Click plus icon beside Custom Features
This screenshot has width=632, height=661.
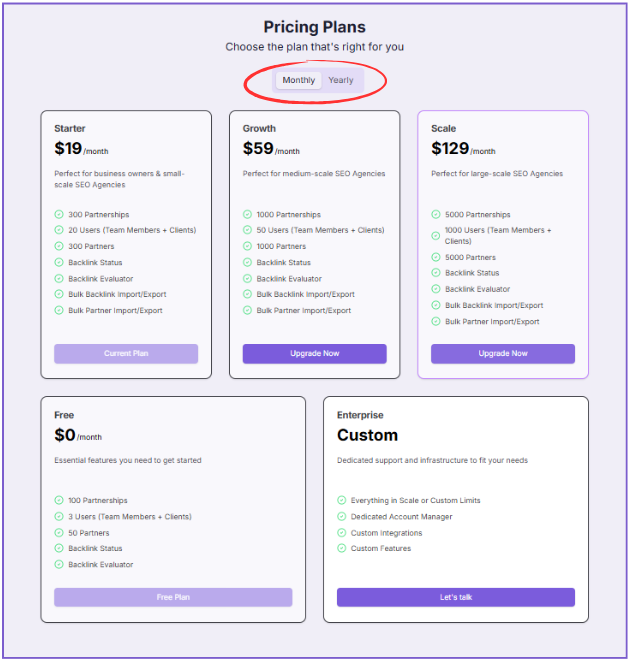pos(342,549)
